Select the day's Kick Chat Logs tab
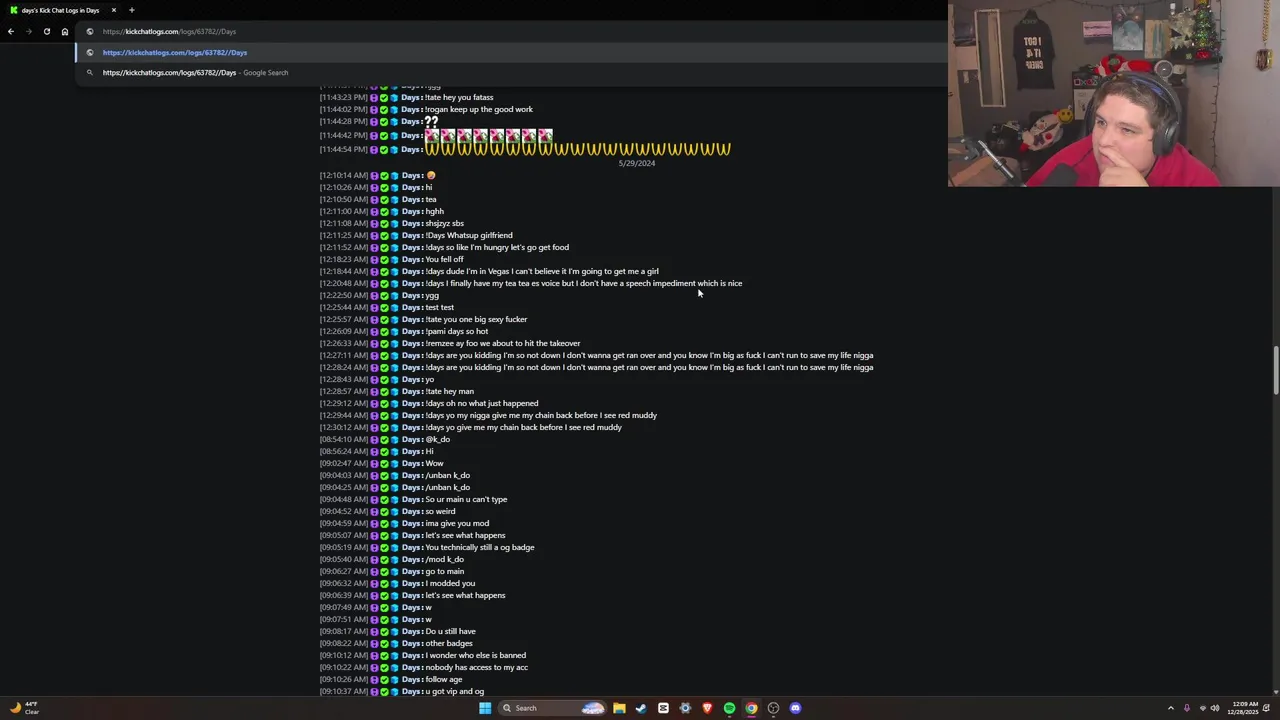The height and width of the screenshot is (720, 1280). [x=60, y=10]
